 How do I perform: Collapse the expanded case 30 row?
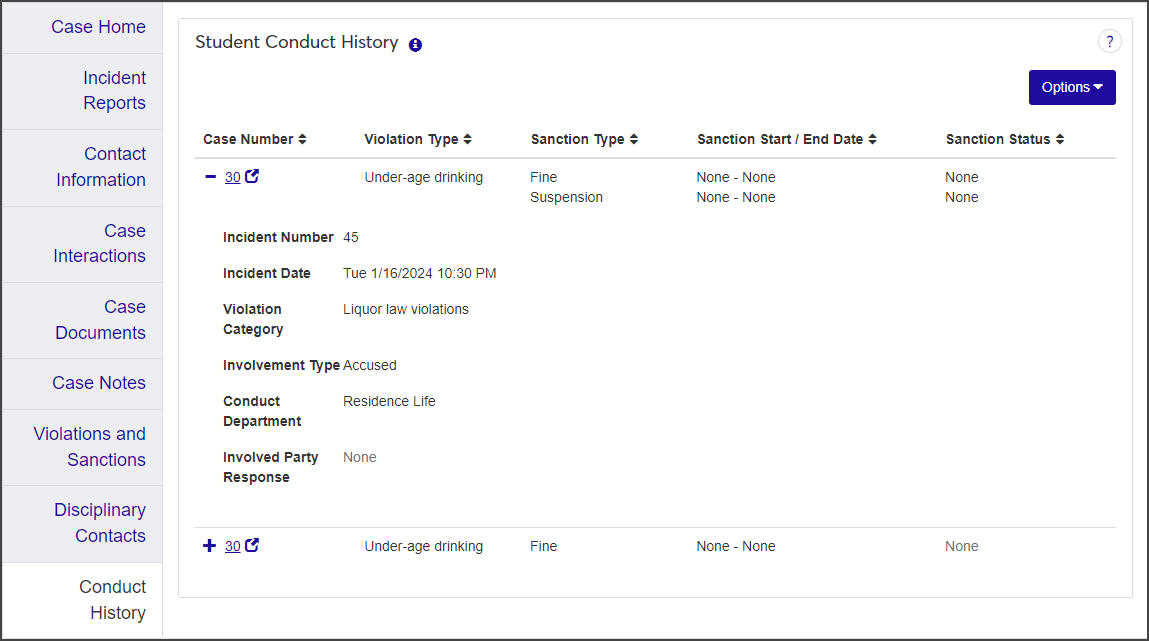coord(210,177)
